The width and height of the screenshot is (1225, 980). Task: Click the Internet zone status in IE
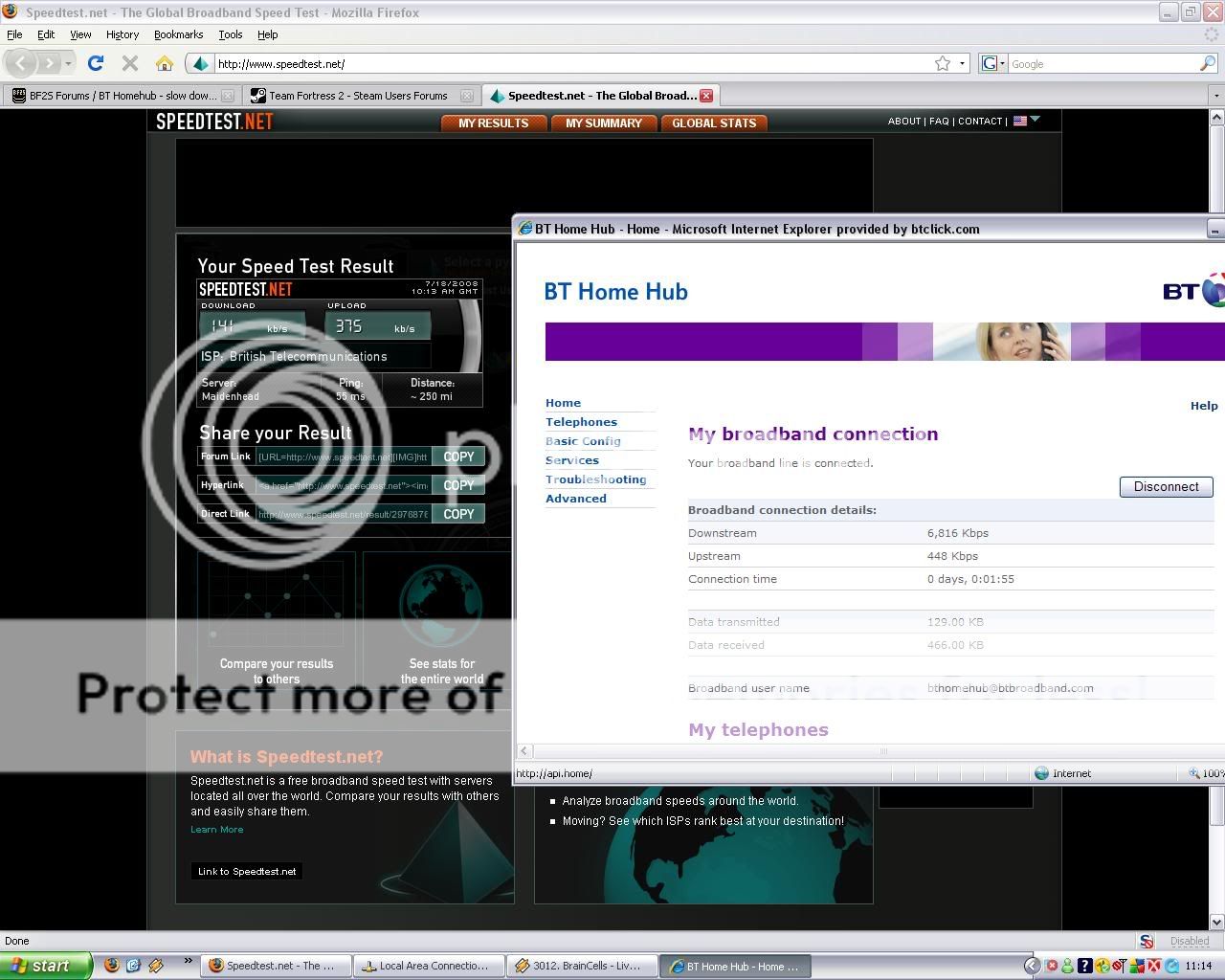1062,773
